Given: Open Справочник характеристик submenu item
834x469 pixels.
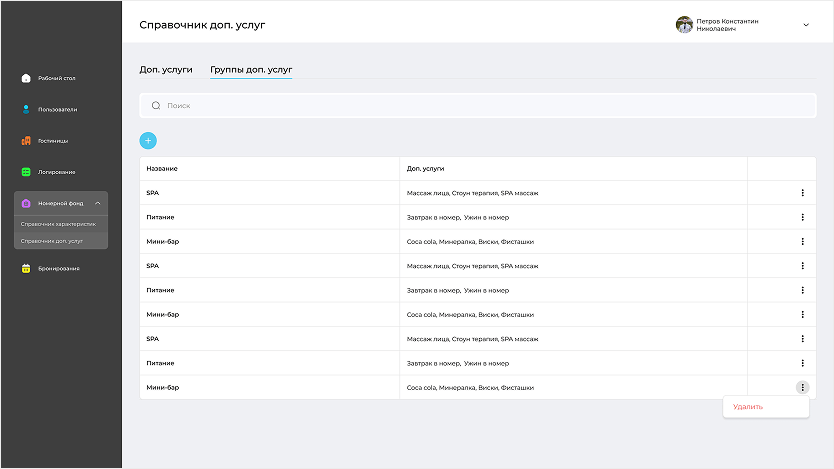Looking at the screenshot, I should coord(58,224).
